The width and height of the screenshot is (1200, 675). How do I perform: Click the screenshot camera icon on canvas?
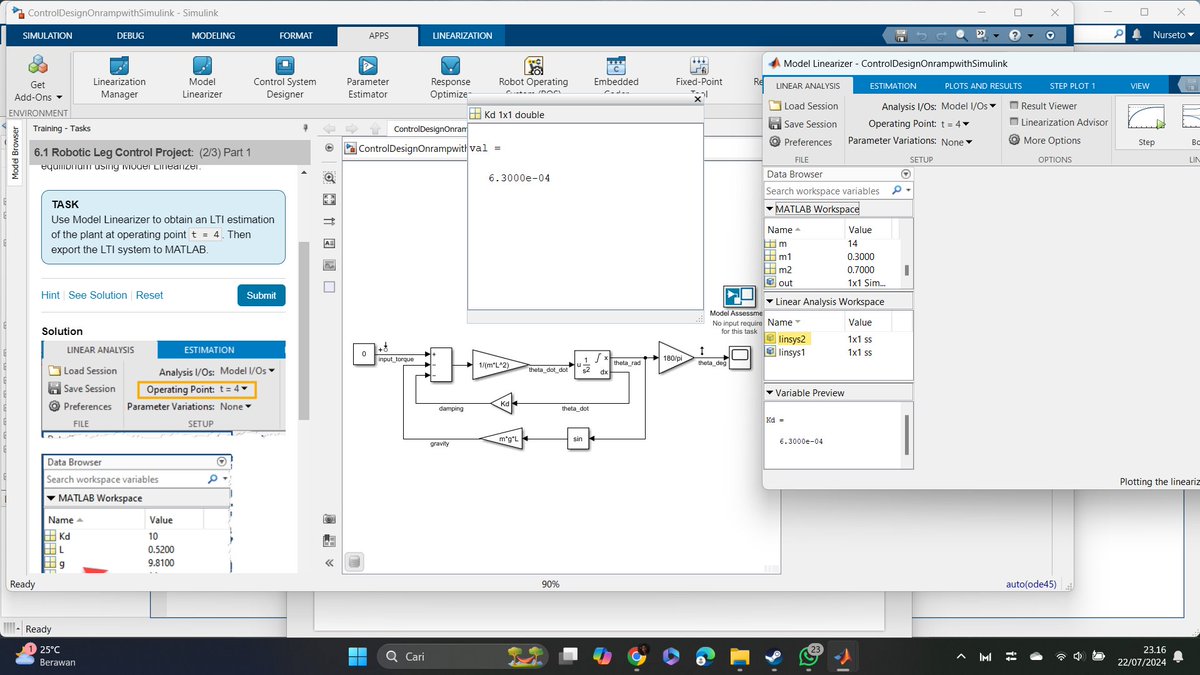pos(329,519)
